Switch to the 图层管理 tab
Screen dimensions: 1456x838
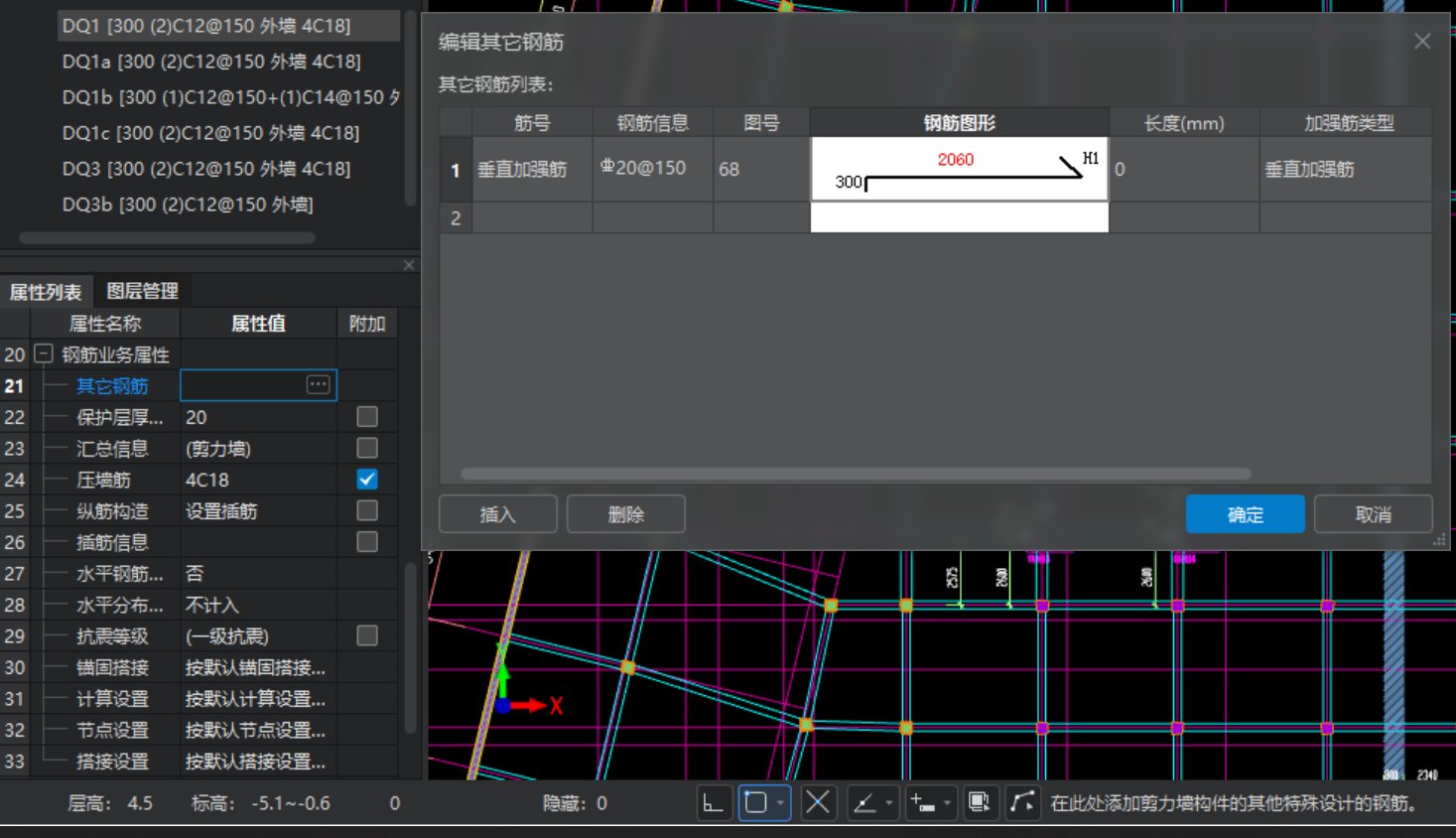coord(142,291)
